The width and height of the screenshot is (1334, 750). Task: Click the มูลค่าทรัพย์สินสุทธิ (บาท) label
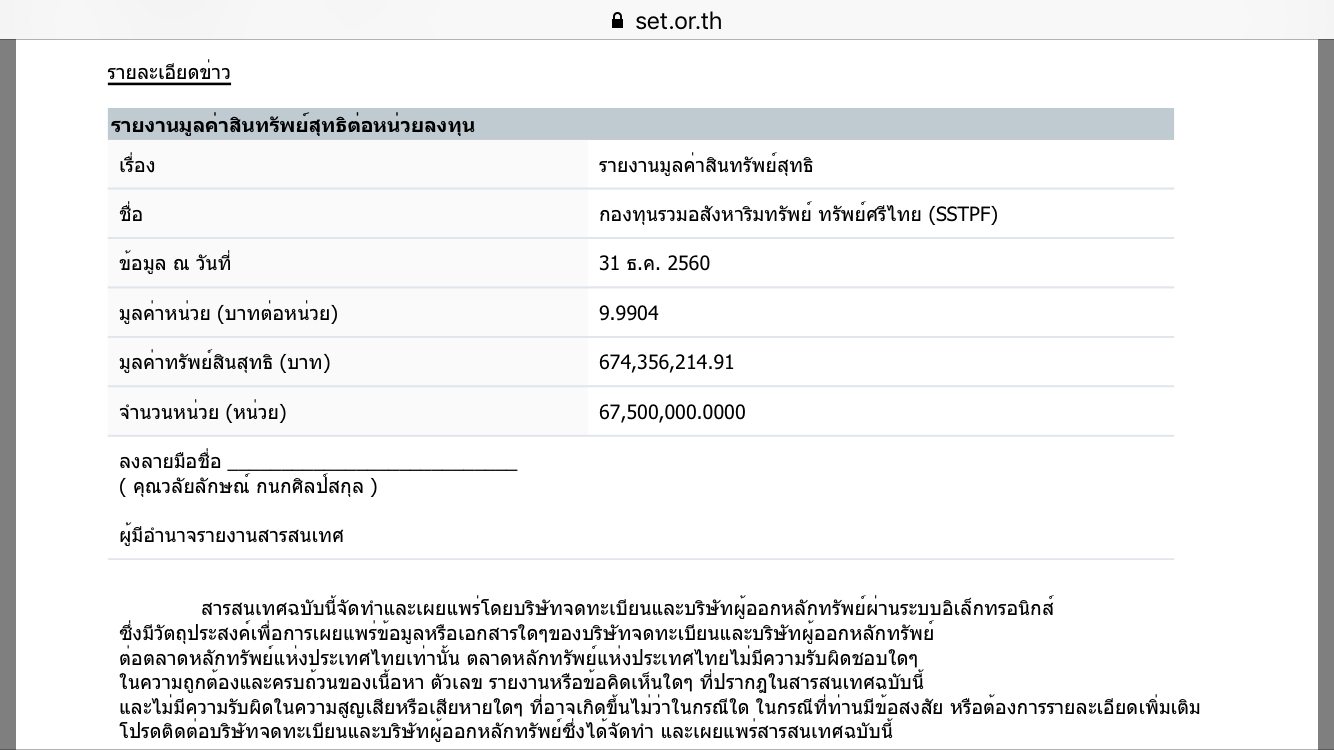point(224,362)
